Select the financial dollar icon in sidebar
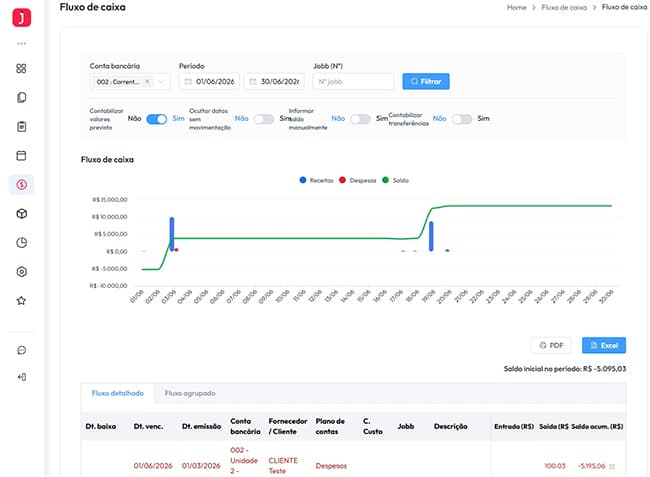650x477 pixels. [x=22, y=184]
